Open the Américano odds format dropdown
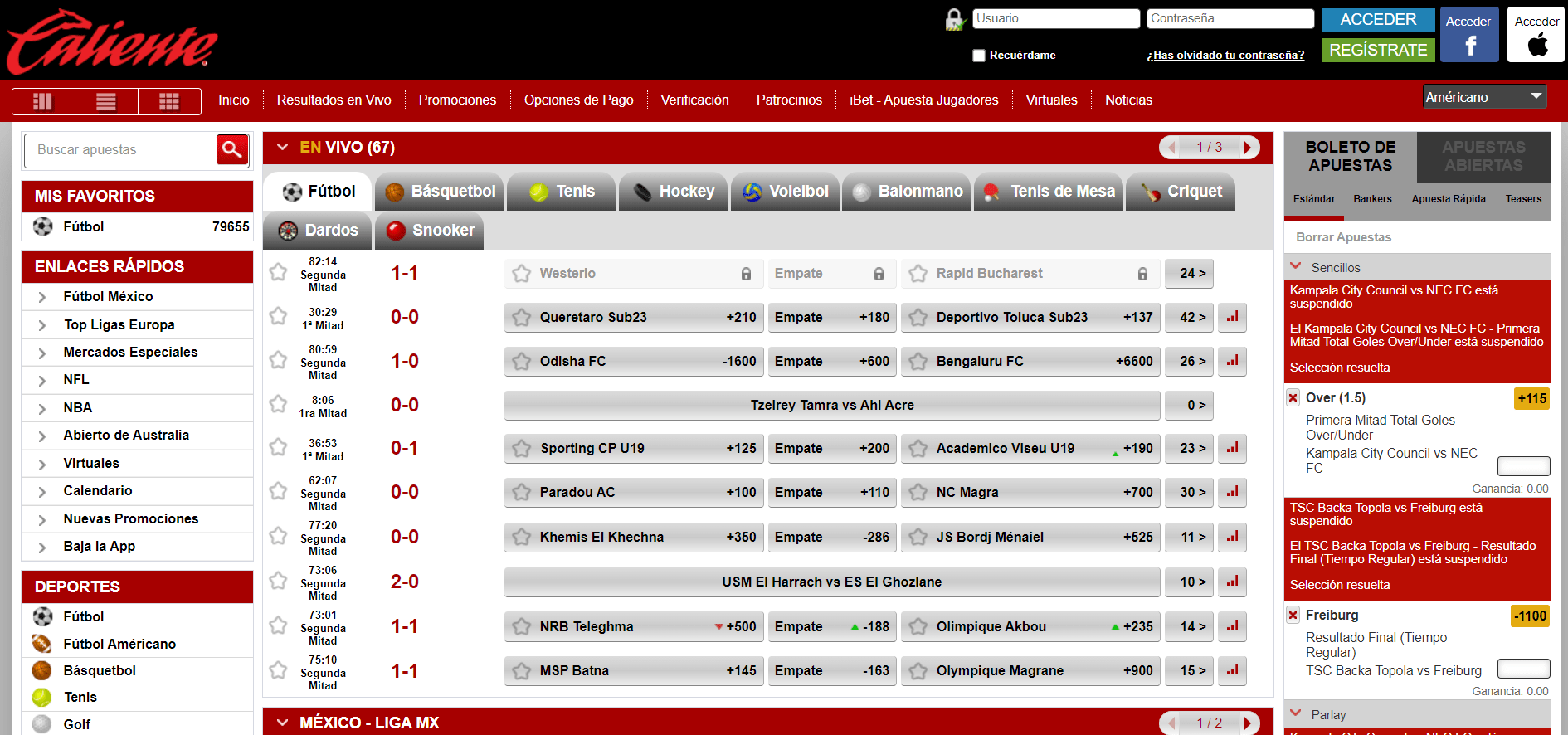 tap(1485, 97)
